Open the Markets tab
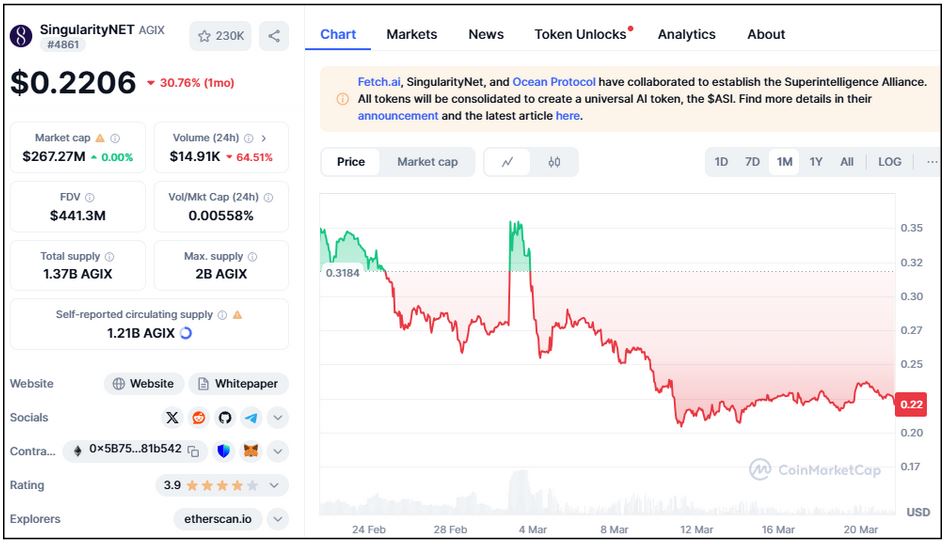Screen dimensions: 949x544 (x=412, y=34)
